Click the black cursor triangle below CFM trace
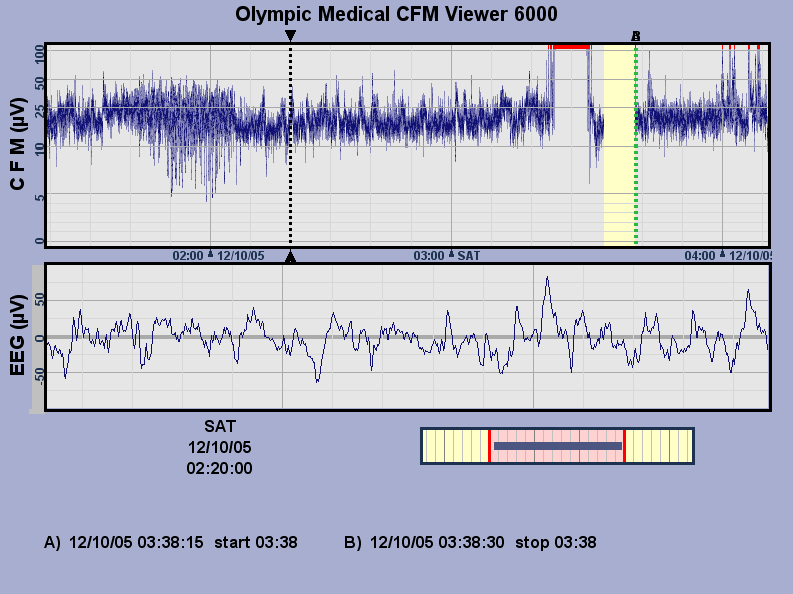 click(x=290, y=257)
